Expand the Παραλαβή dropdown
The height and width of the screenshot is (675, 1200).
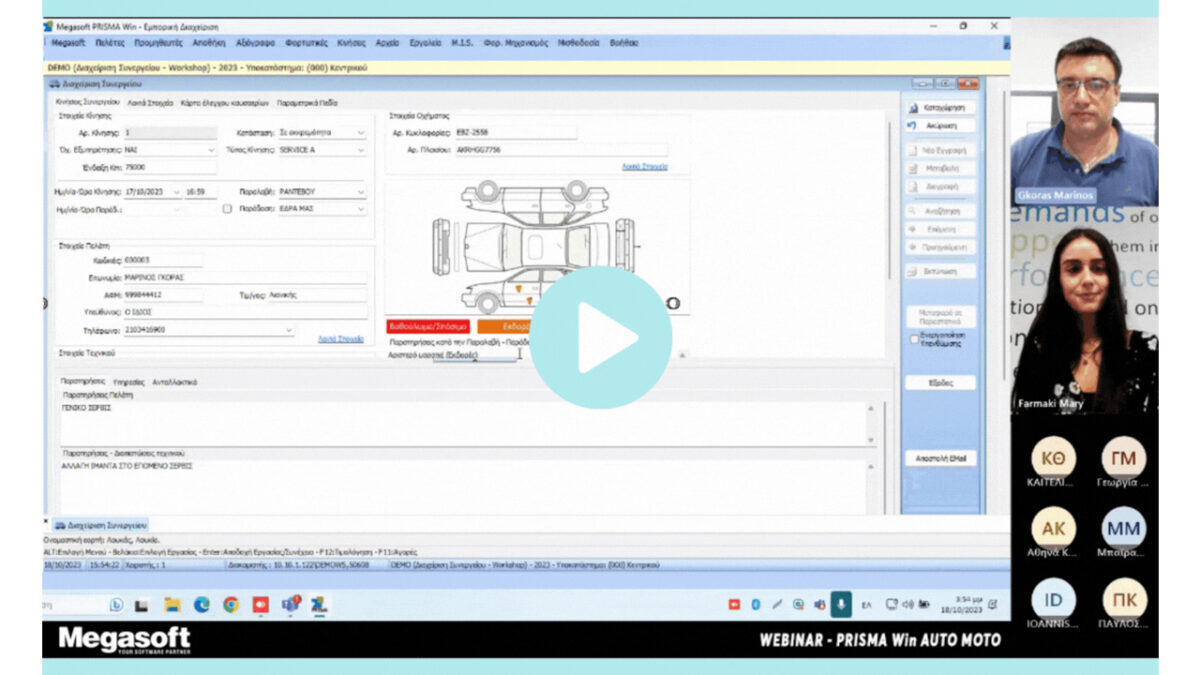(360, 191)
